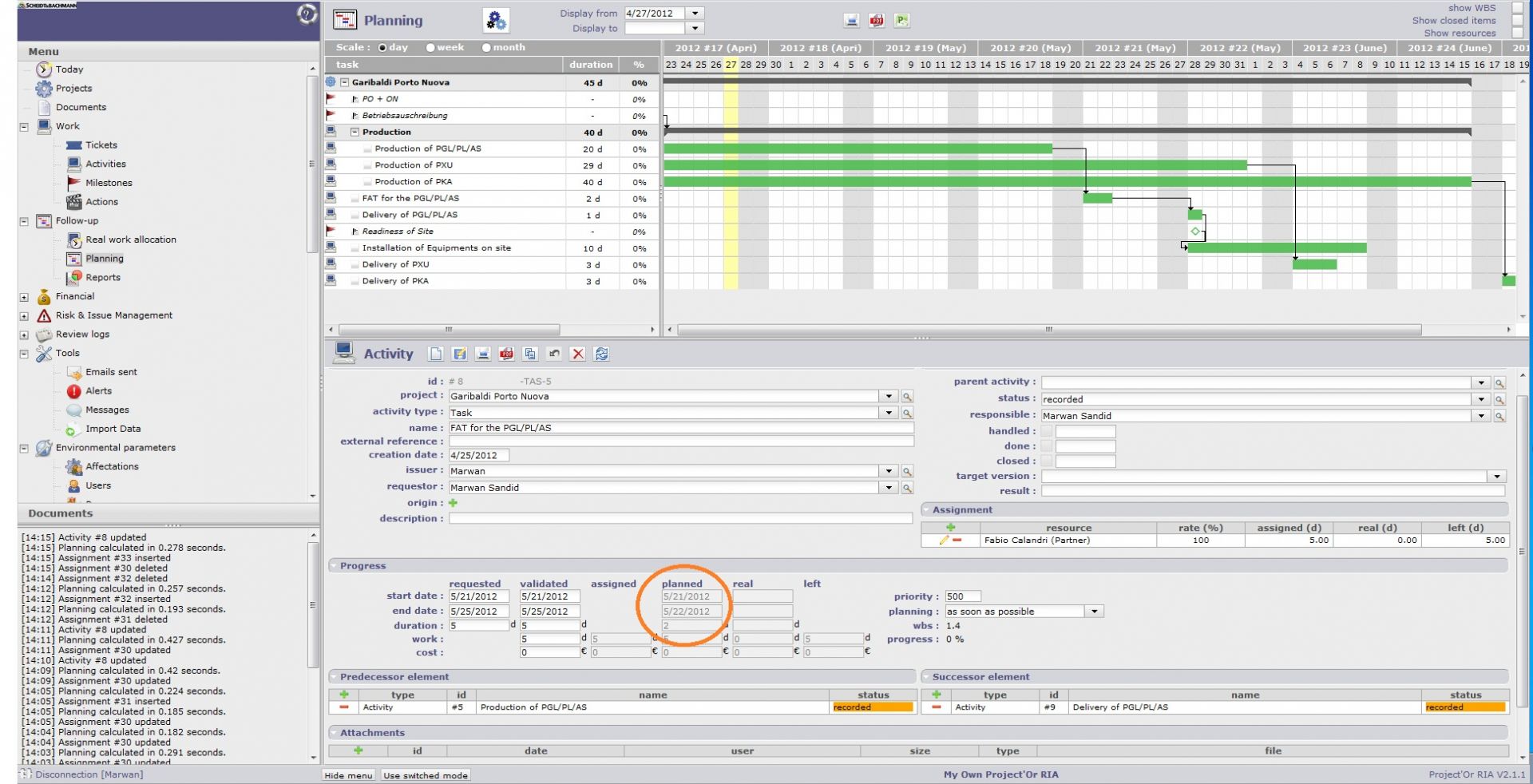Open Real work allocation in menu
Image resolution: width=1533 pixels, height=784 pixels.
(x=130, y=240)
